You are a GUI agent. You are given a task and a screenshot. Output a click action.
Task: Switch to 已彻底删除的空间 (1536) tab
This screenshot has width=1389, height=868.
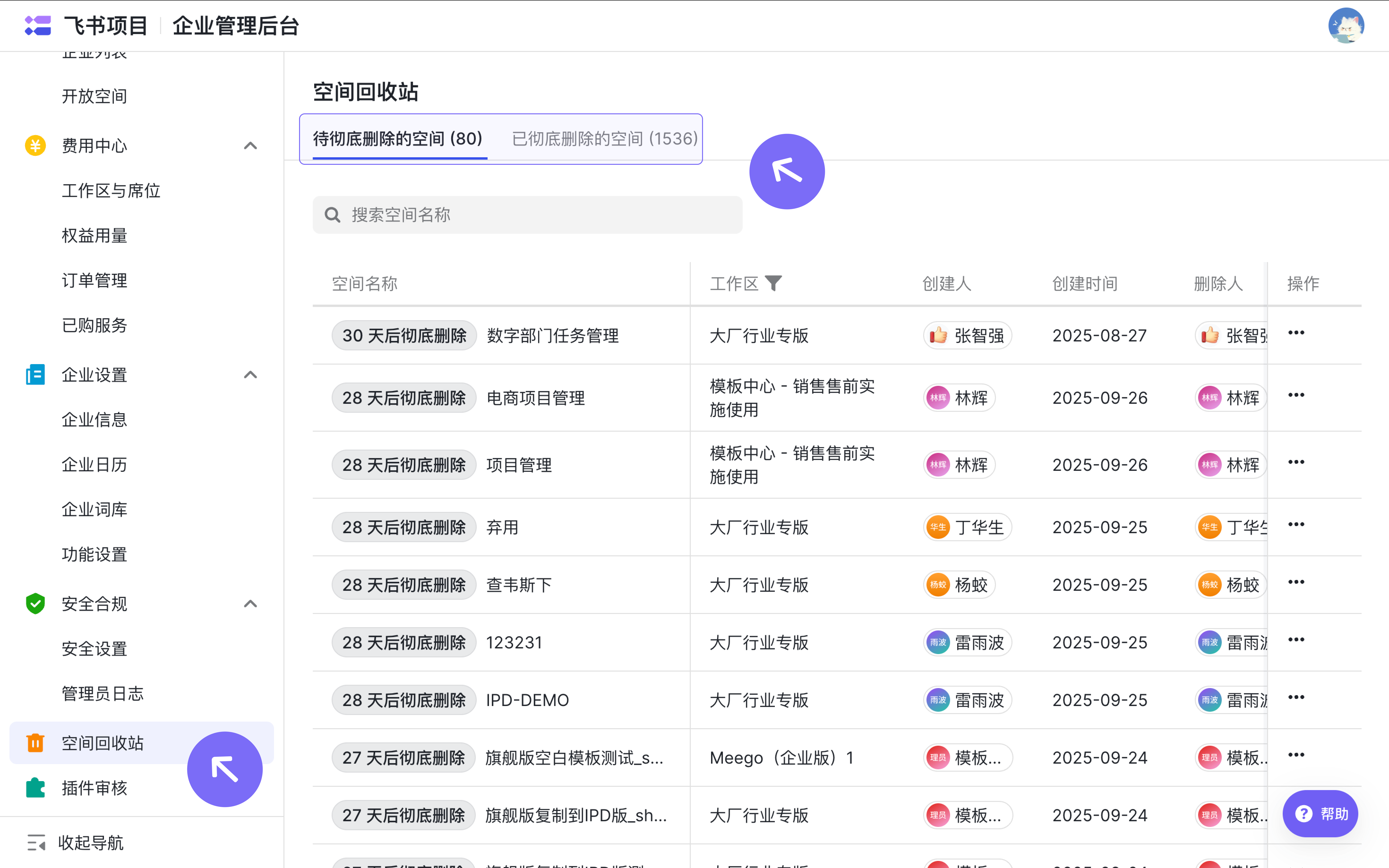tap(605, 139)
